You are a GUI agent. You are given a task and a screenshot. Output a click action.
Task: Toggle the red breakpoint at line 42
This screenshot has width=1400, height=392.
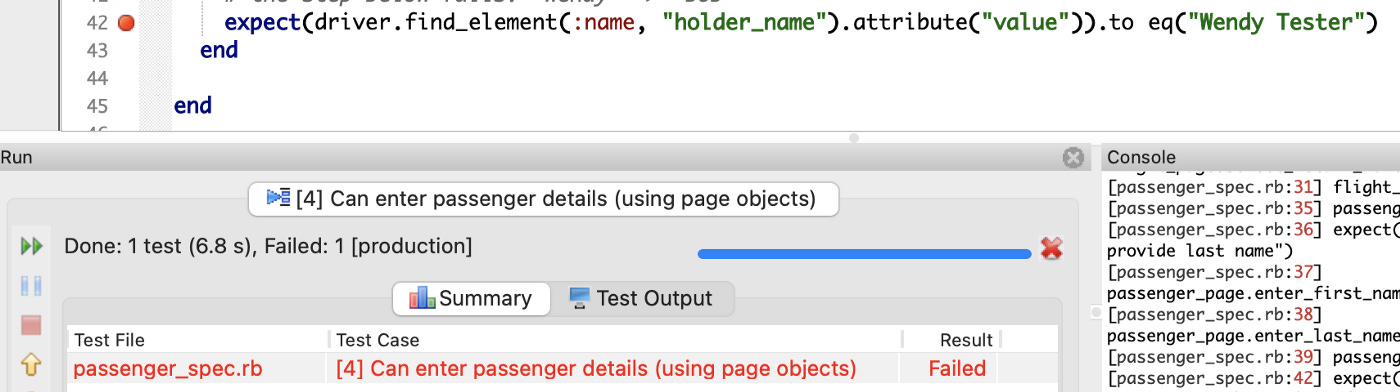tap(126, 22)
